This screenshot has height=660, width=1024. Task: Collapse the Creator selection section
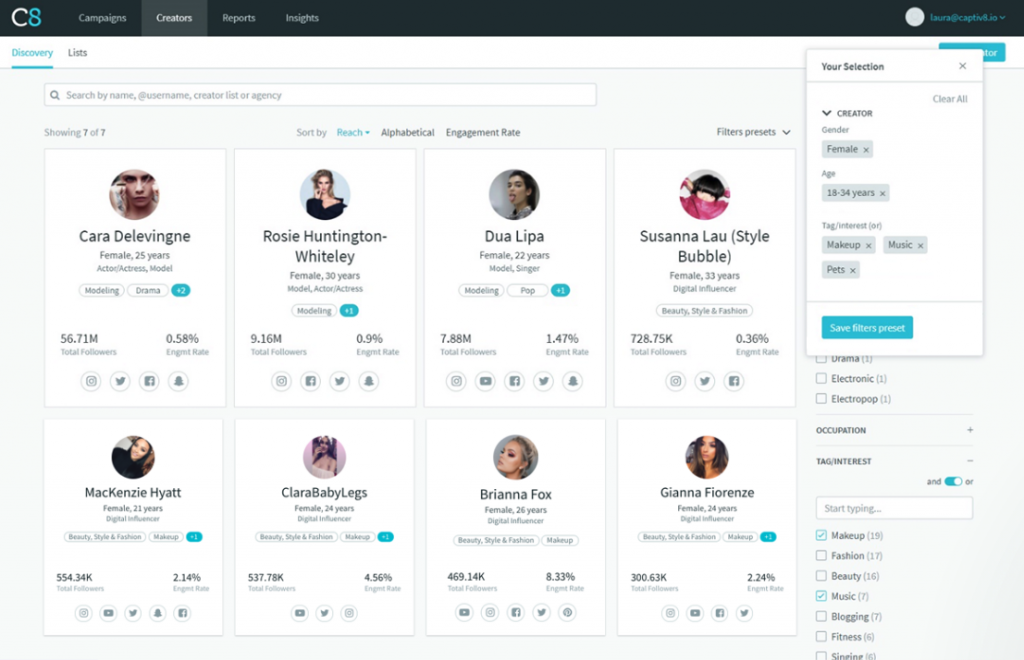[x=827, y=113]
